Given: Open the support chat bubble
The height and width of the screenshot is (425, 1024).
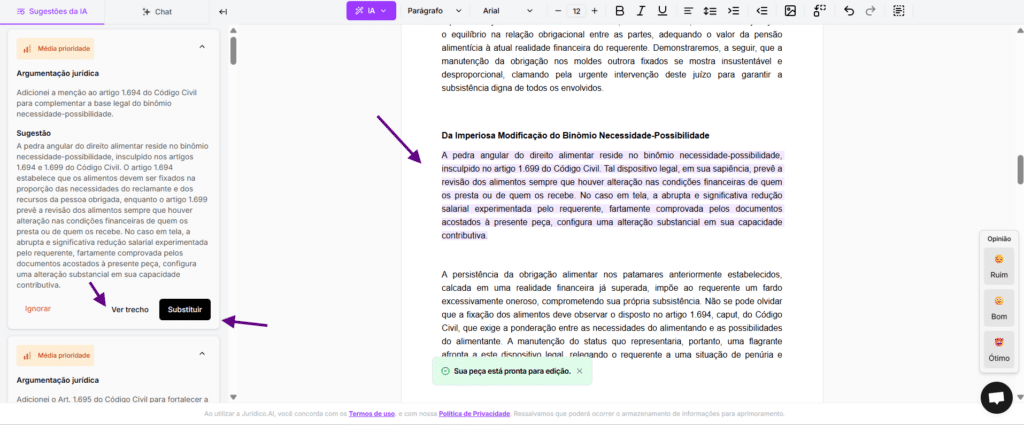Looking at the screenshot, I should (995, 397).
